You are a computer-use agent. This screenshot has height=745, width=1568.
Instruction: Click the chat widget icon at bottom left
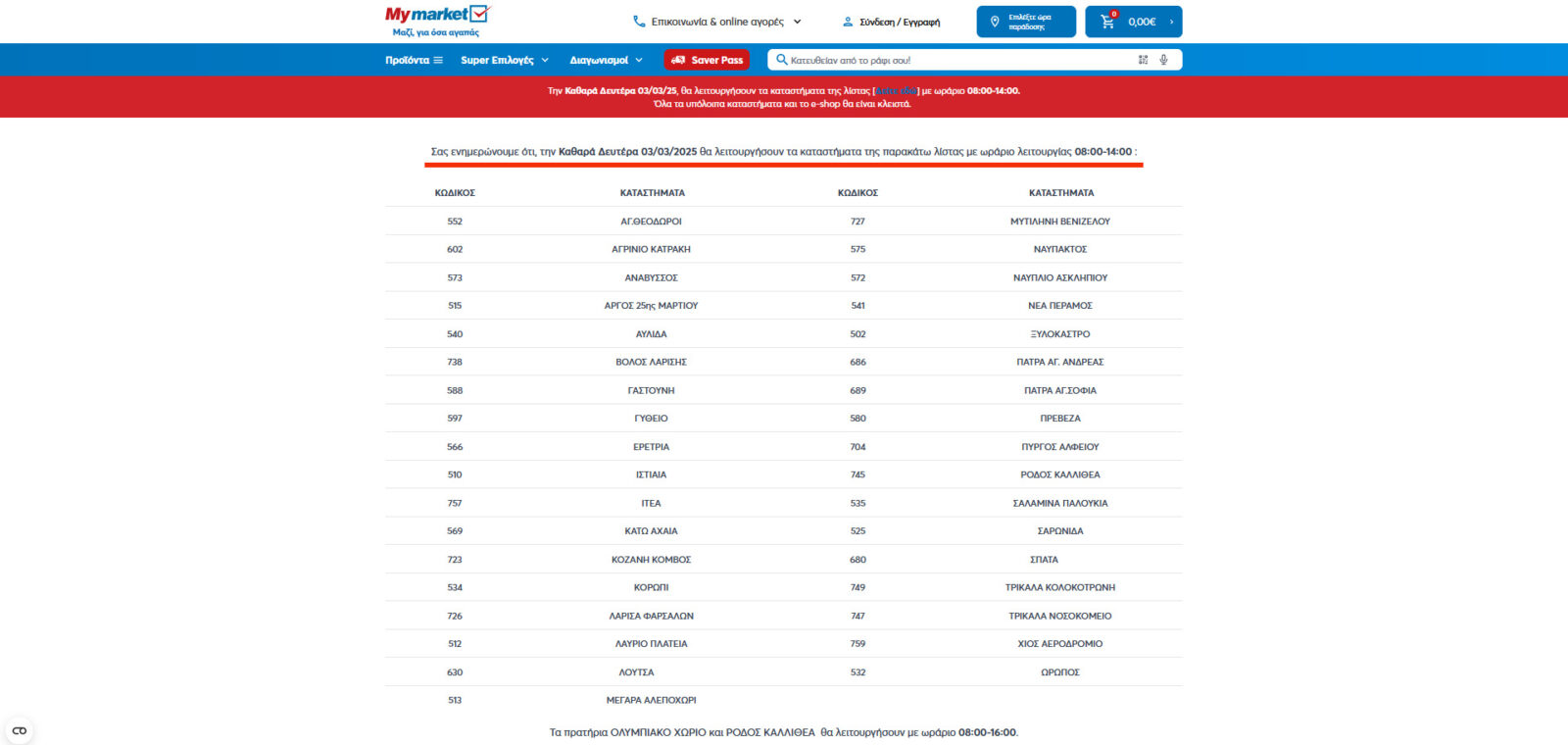19,730
